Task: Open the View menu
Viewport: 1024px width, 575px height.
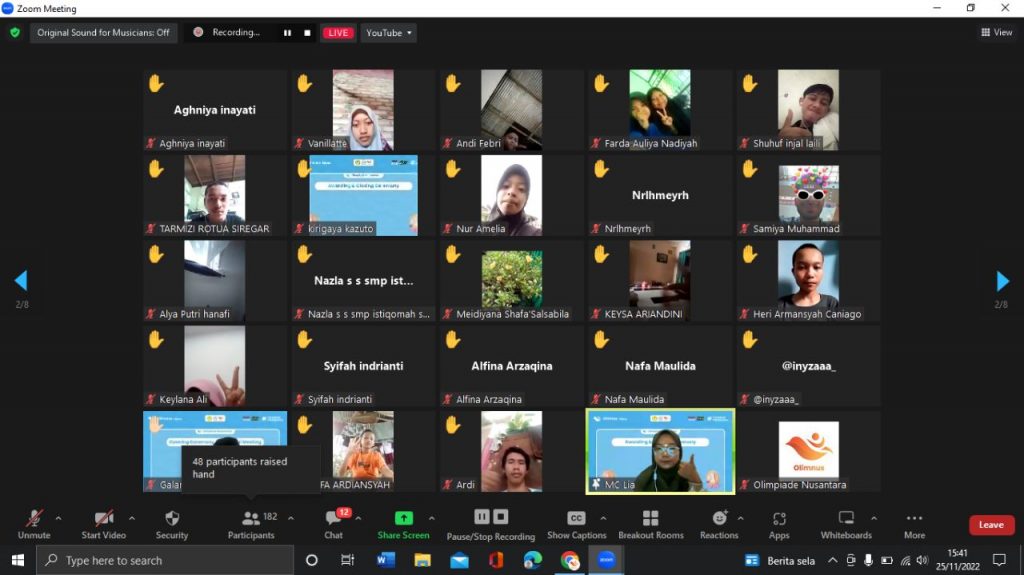Action: pyautogui.click(x=997, y=33)
